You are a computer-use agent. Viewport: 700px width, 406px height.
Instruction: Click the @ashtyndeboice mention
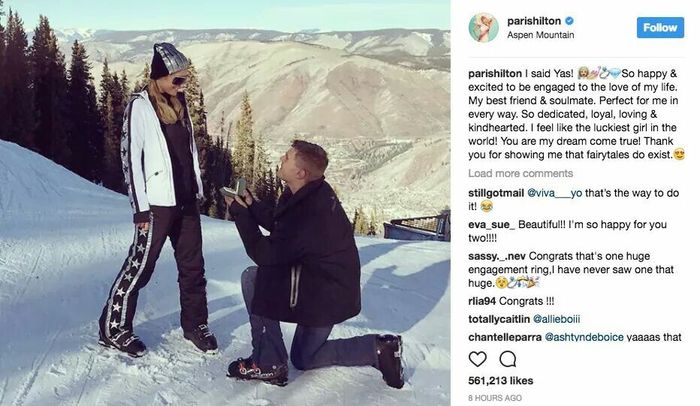[584, 337]
